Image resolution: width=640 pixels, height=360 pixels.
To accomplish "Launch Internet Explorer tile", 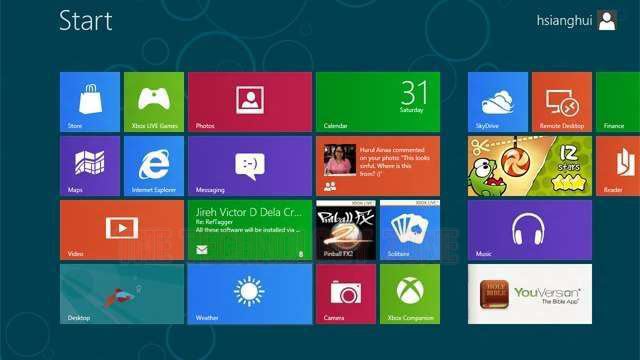I will [x=154, y=166].
